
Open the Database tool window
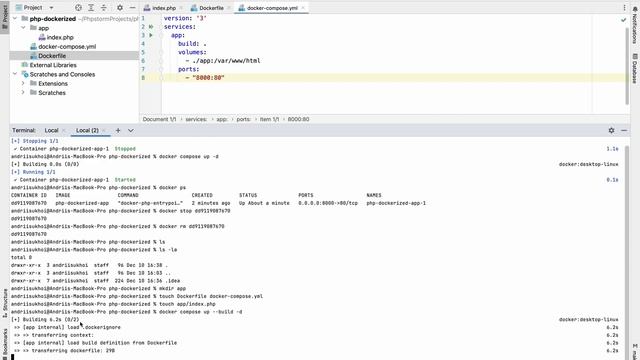(x=635, y=69)
